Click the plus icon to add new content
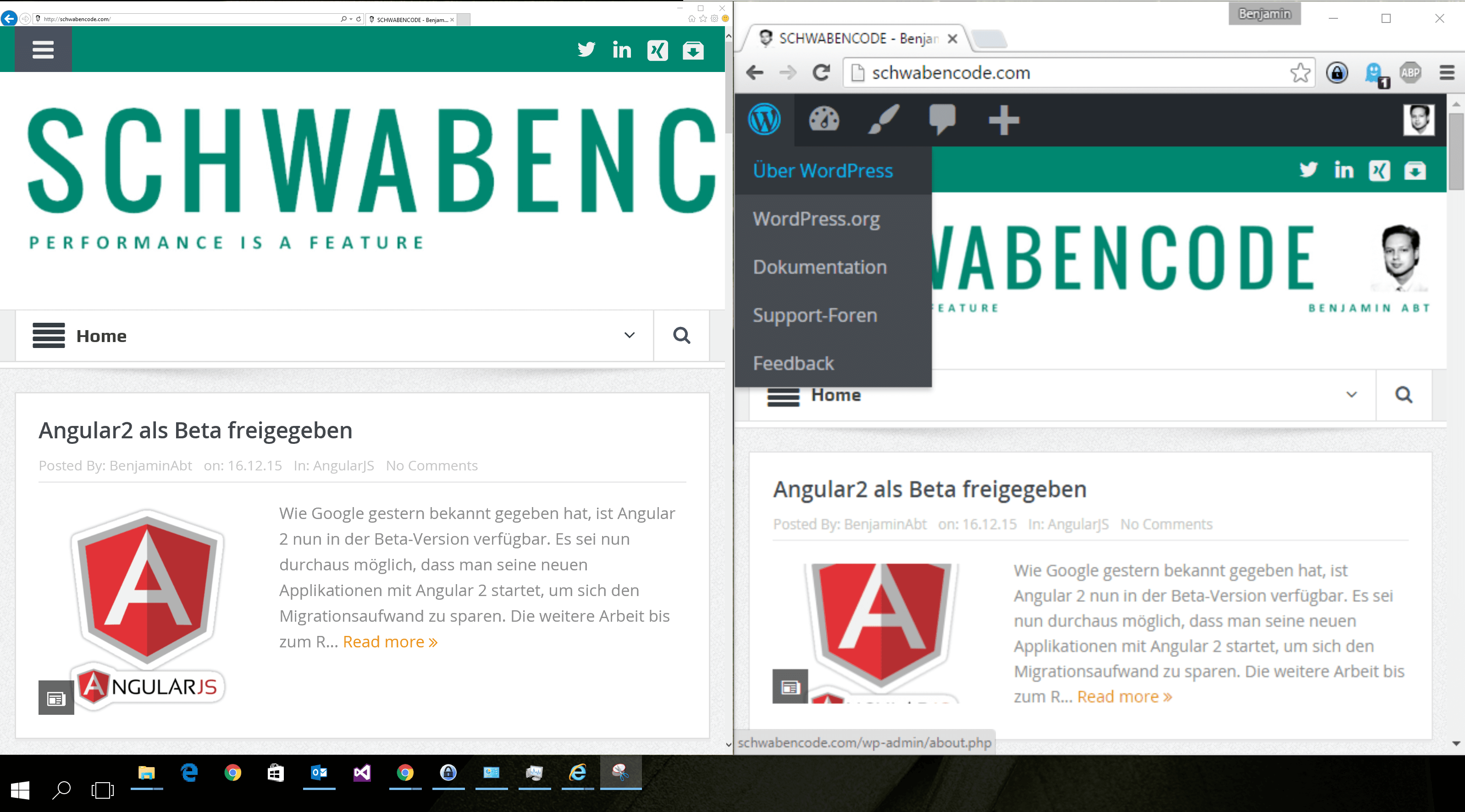This screenshot has width=1465, height=812. (1004, 120)
